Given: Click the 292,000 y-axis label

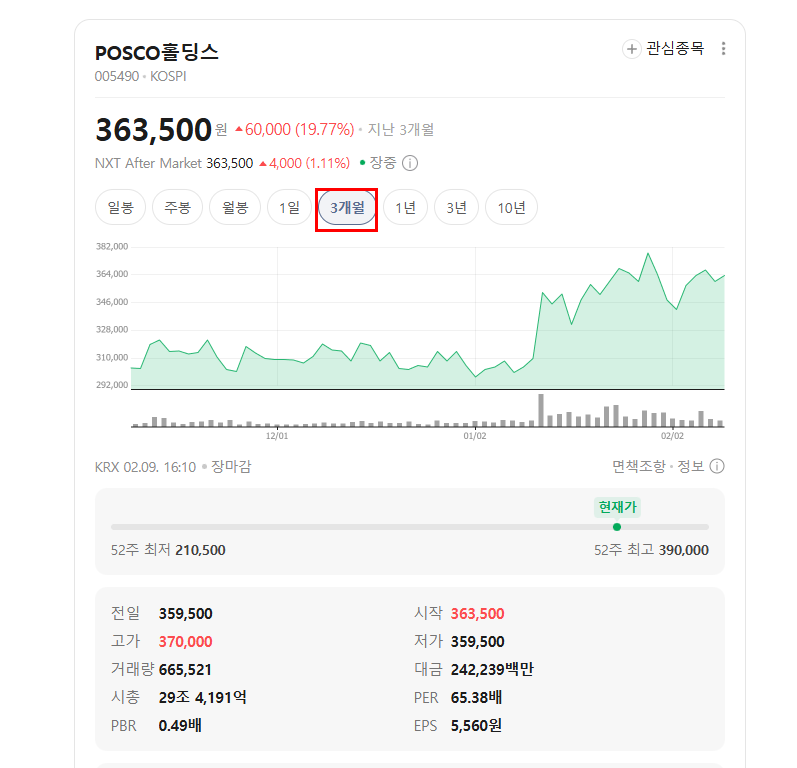Looking at the screenshot, I should click(x=112, y=385).
